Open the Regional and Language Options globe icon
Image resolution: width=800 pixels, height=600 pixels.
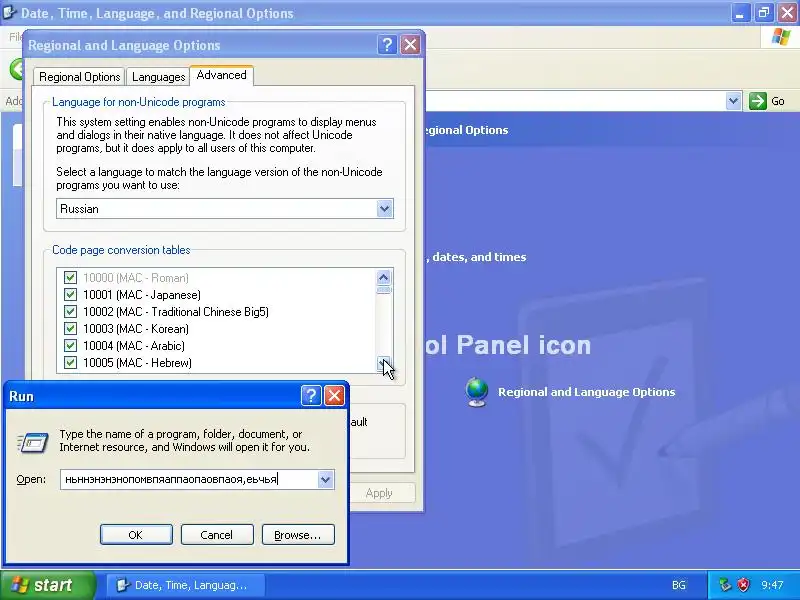point(477,392)
